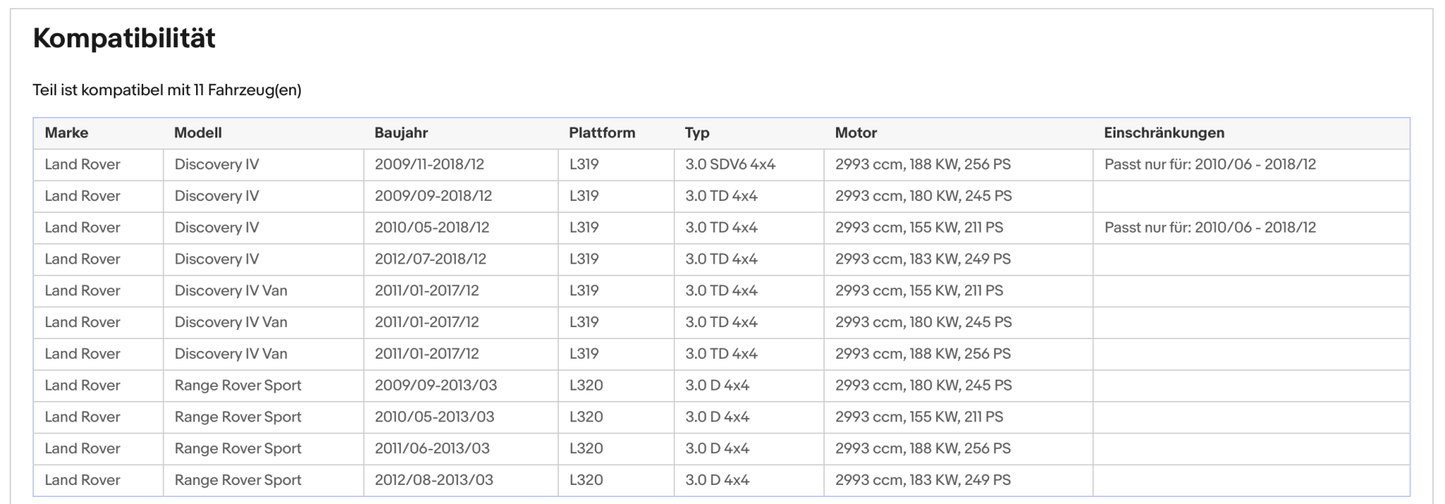Select the 2012/08-2013/03 Baujahr cell
This screenshot has width=1445, height=504.
(434, 480)
